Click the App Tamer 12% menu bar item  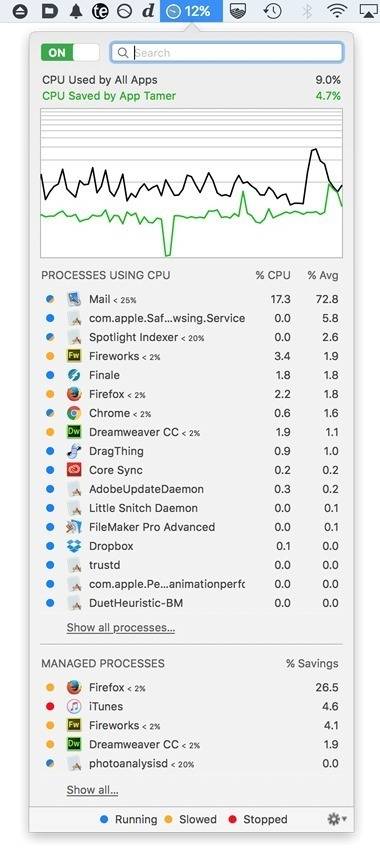click(x=191, y=10)
